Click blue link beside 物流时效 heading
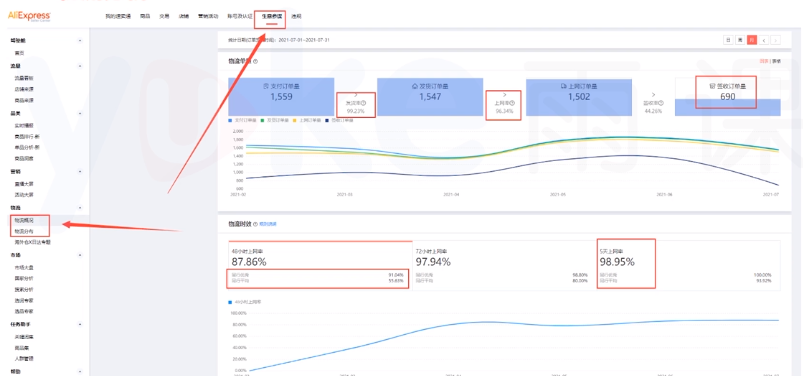Image resolution: width=803 pixels, height=376 pixels. (x=268, y=224)
